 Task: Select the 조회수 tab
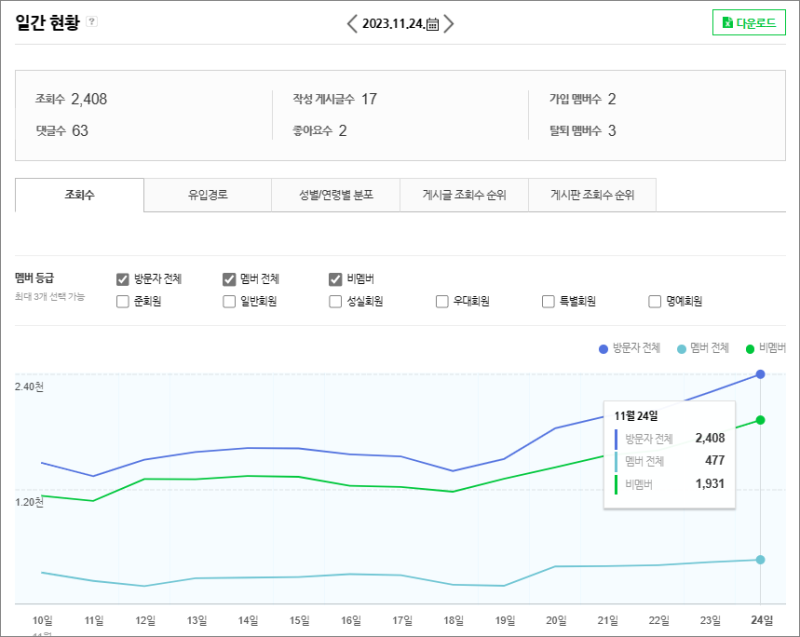tap(80, 195)
